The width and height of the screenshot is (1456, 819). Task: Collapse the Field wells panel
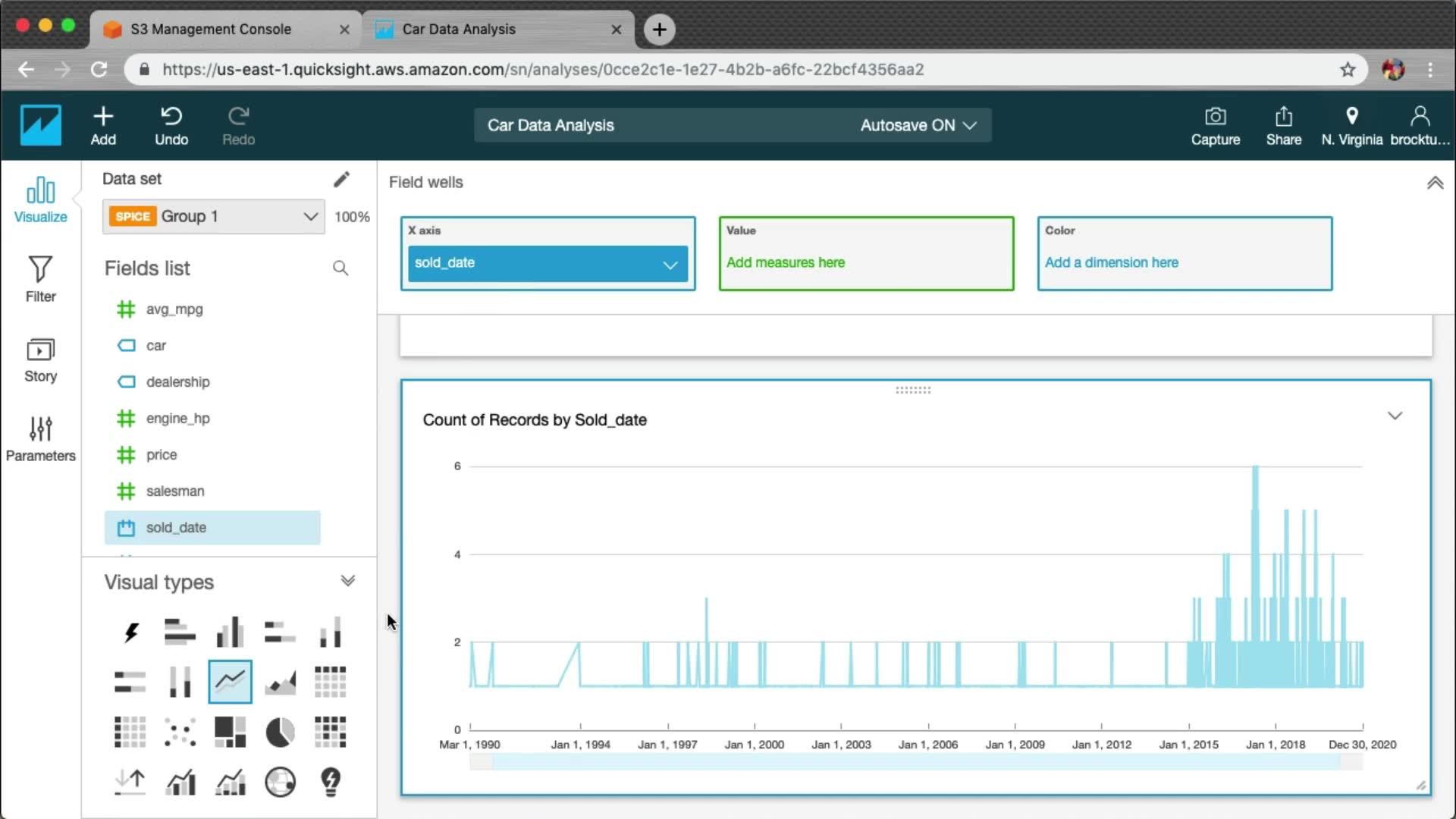pyautogui.click(x=1435, y=183)
